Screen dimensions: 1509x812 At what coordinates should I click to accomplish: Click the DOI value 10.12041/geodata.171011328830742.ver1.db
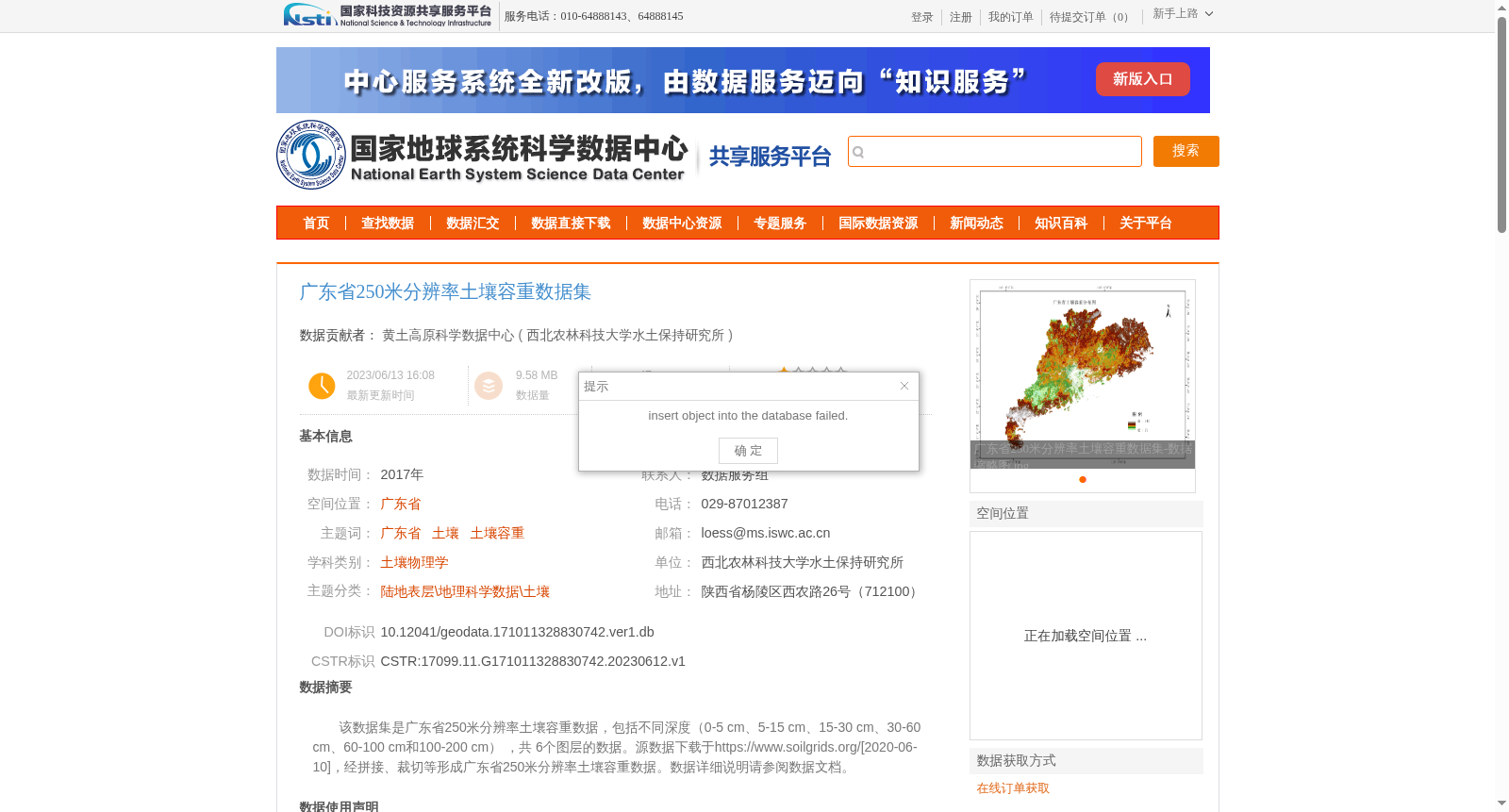point(517,632)
